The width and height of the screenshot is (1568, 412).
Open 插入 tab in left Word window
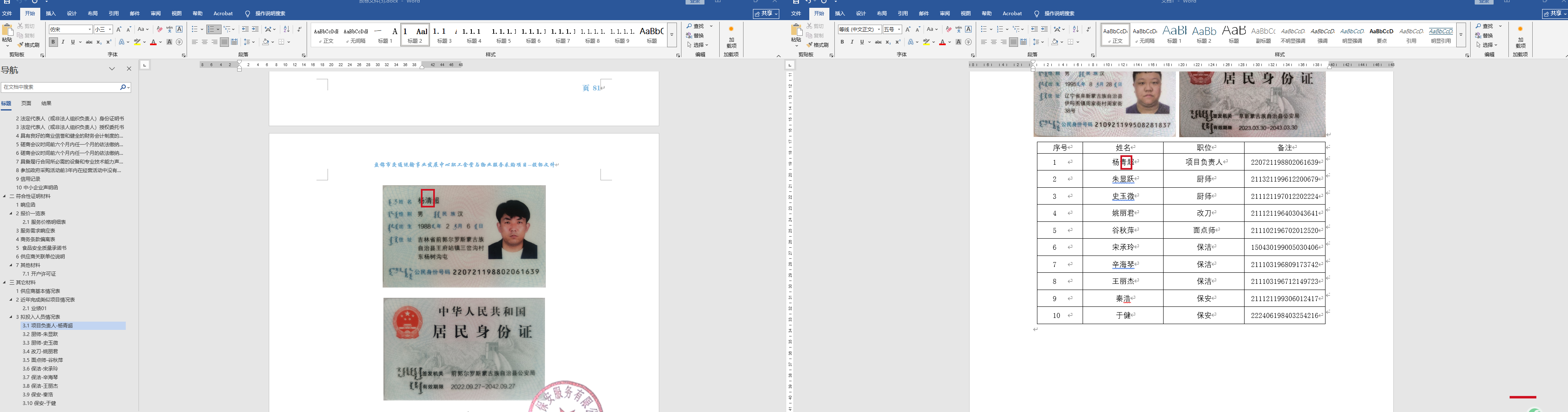(51, 14)
